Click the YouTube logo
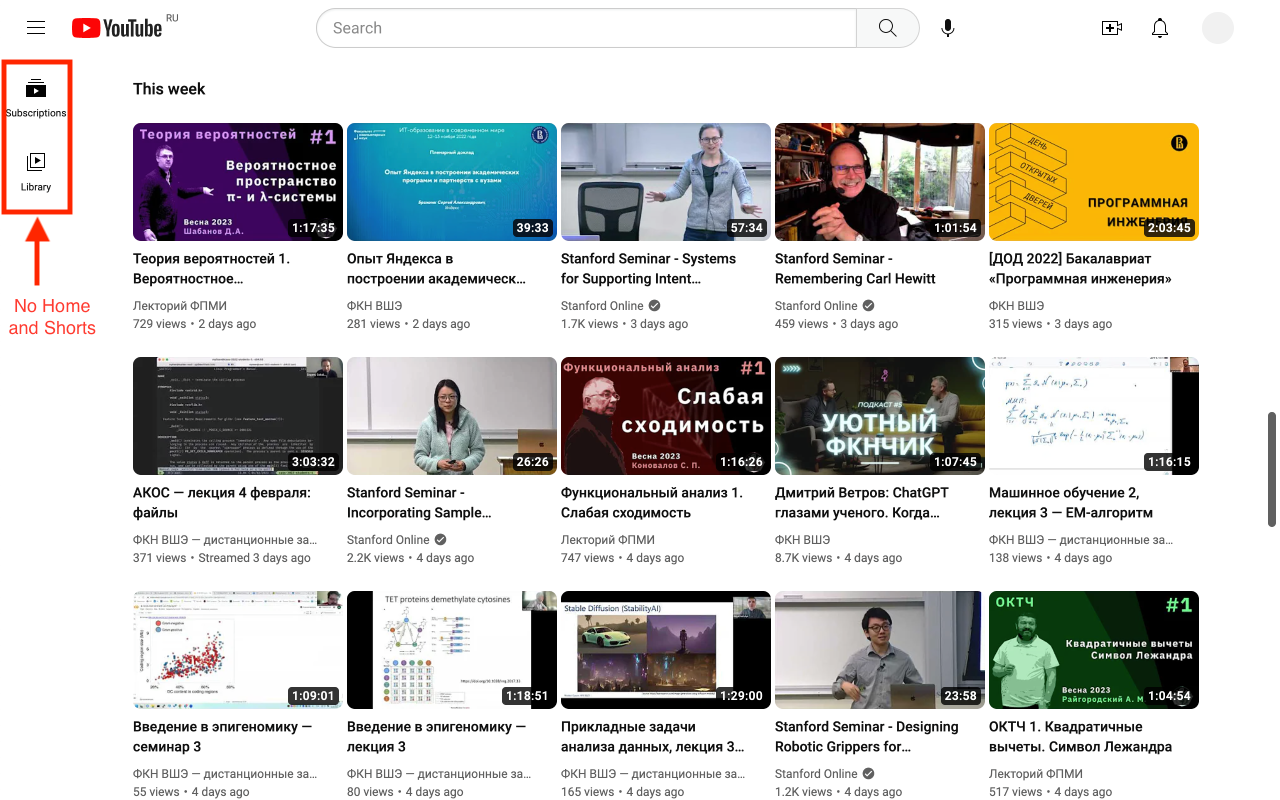 [117, 28]
